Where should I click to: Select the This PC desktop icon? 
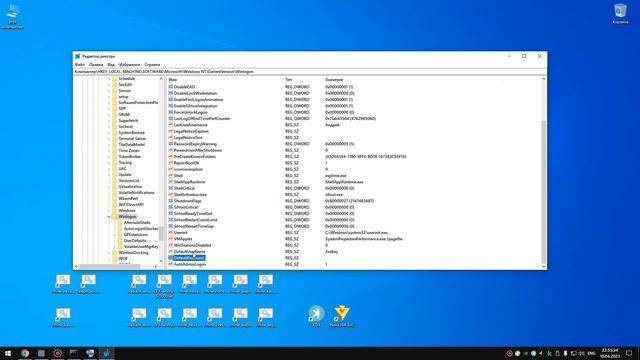pyautogui.click(x=13, y=16)
